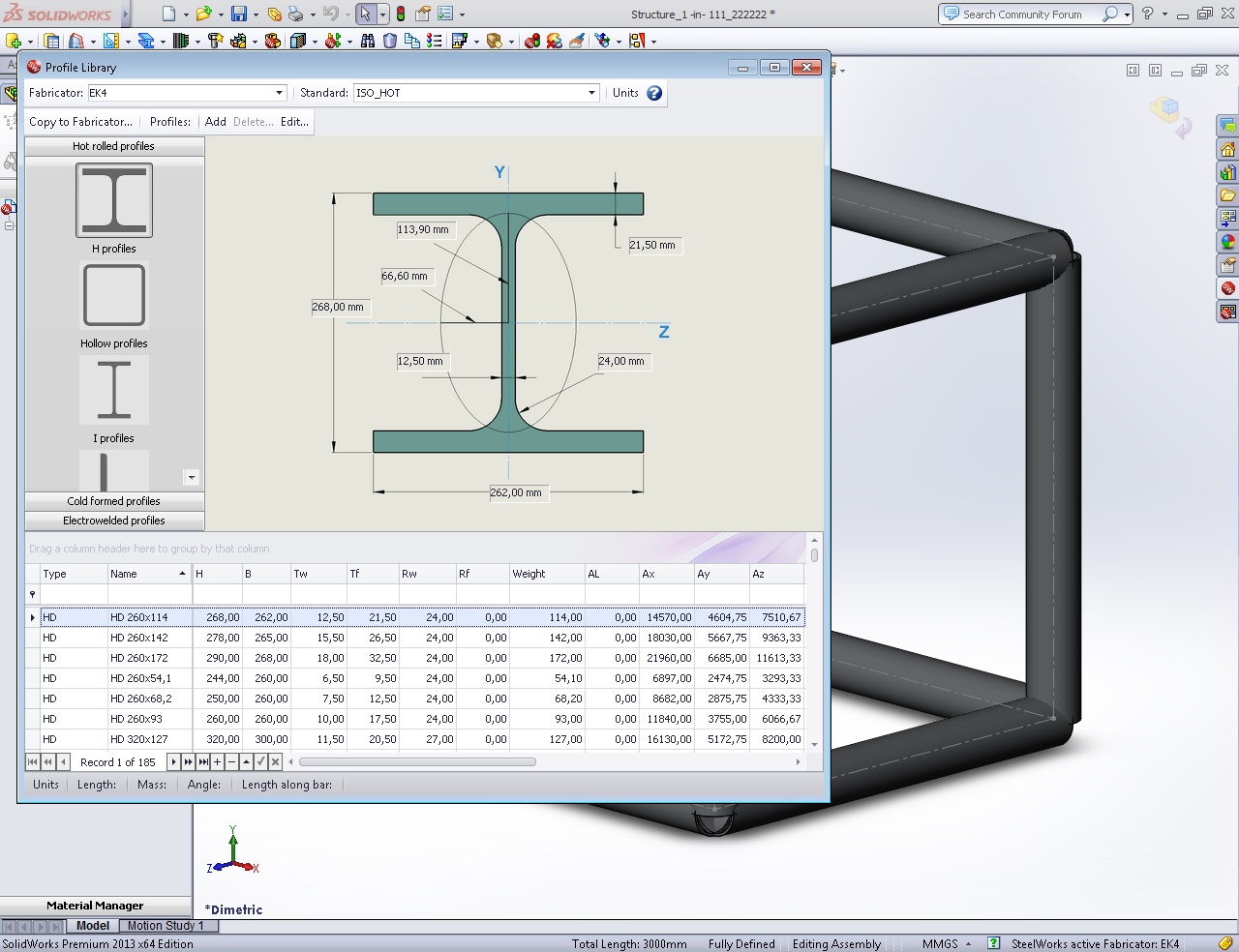1239x952 pixels.
Task: Click the vertical scrollbar down arrow of table
Action: (x=814, y=744)
